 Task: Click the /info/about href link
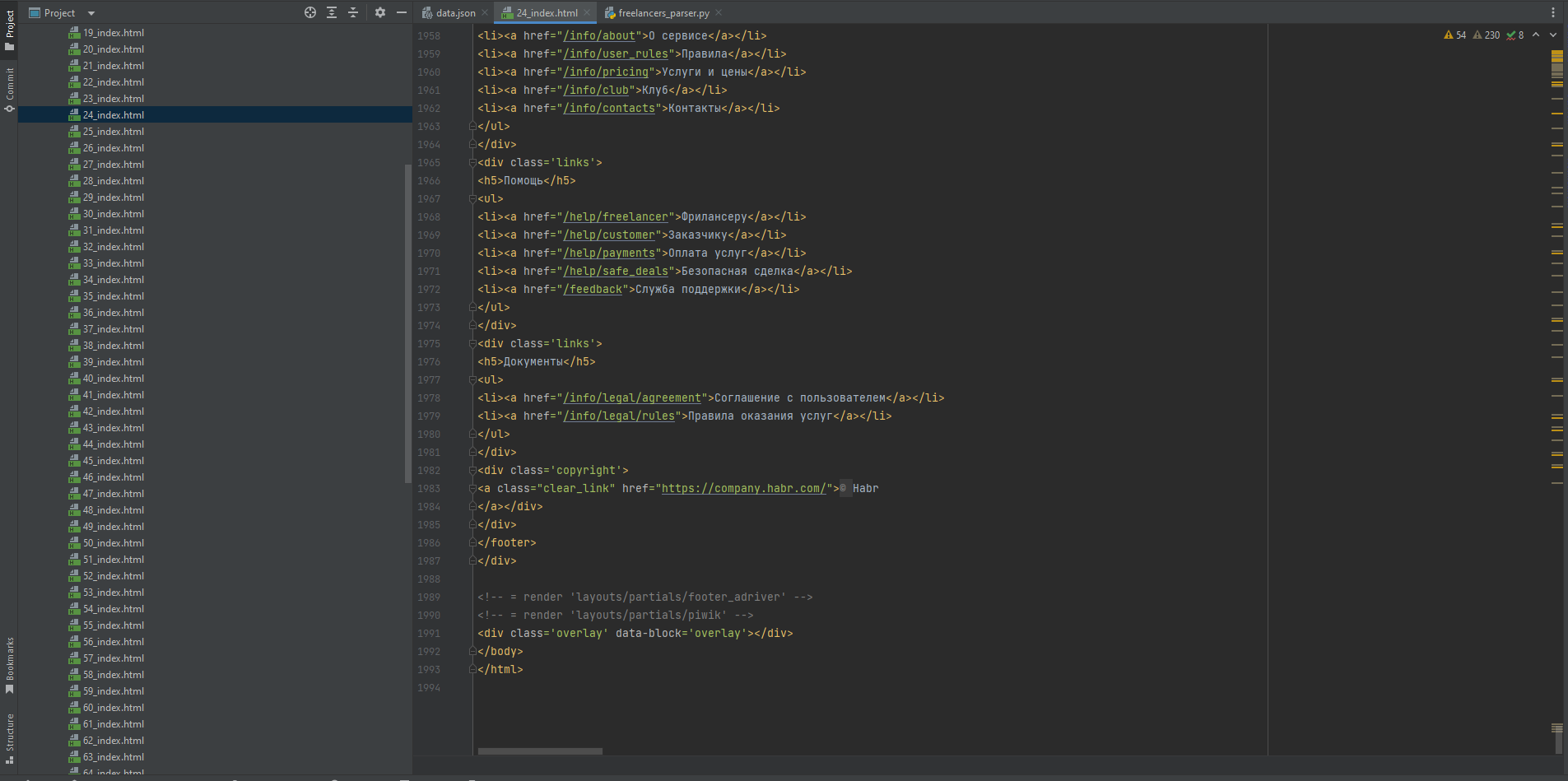599,35
